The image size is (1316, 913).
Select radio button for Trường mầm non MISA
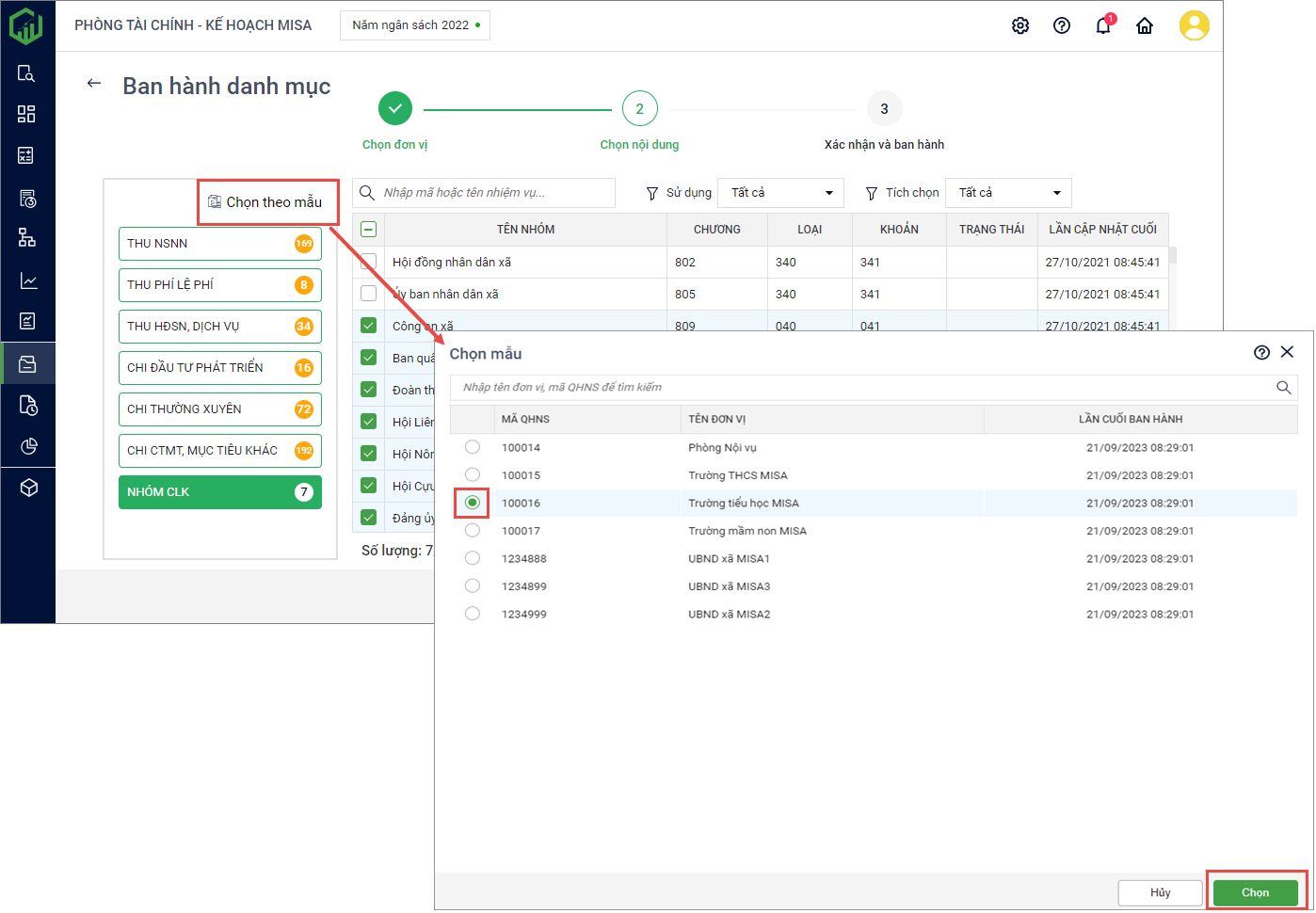[x=473, y=531]
